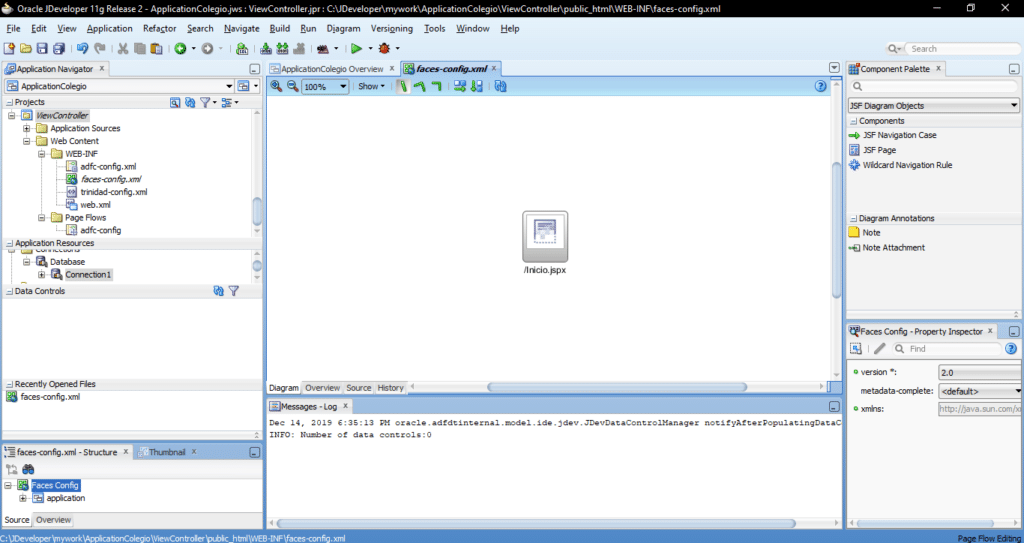Save the current file with Save icon

(42, 48)
